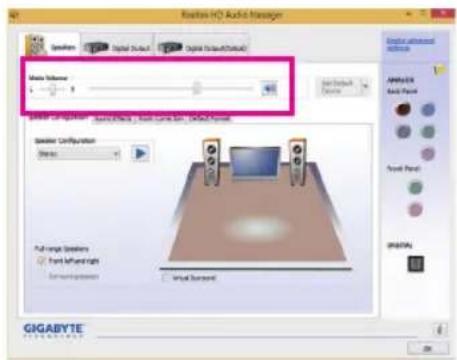
Task: Mute the main volume with the speaker button
Action: point(269,88)
